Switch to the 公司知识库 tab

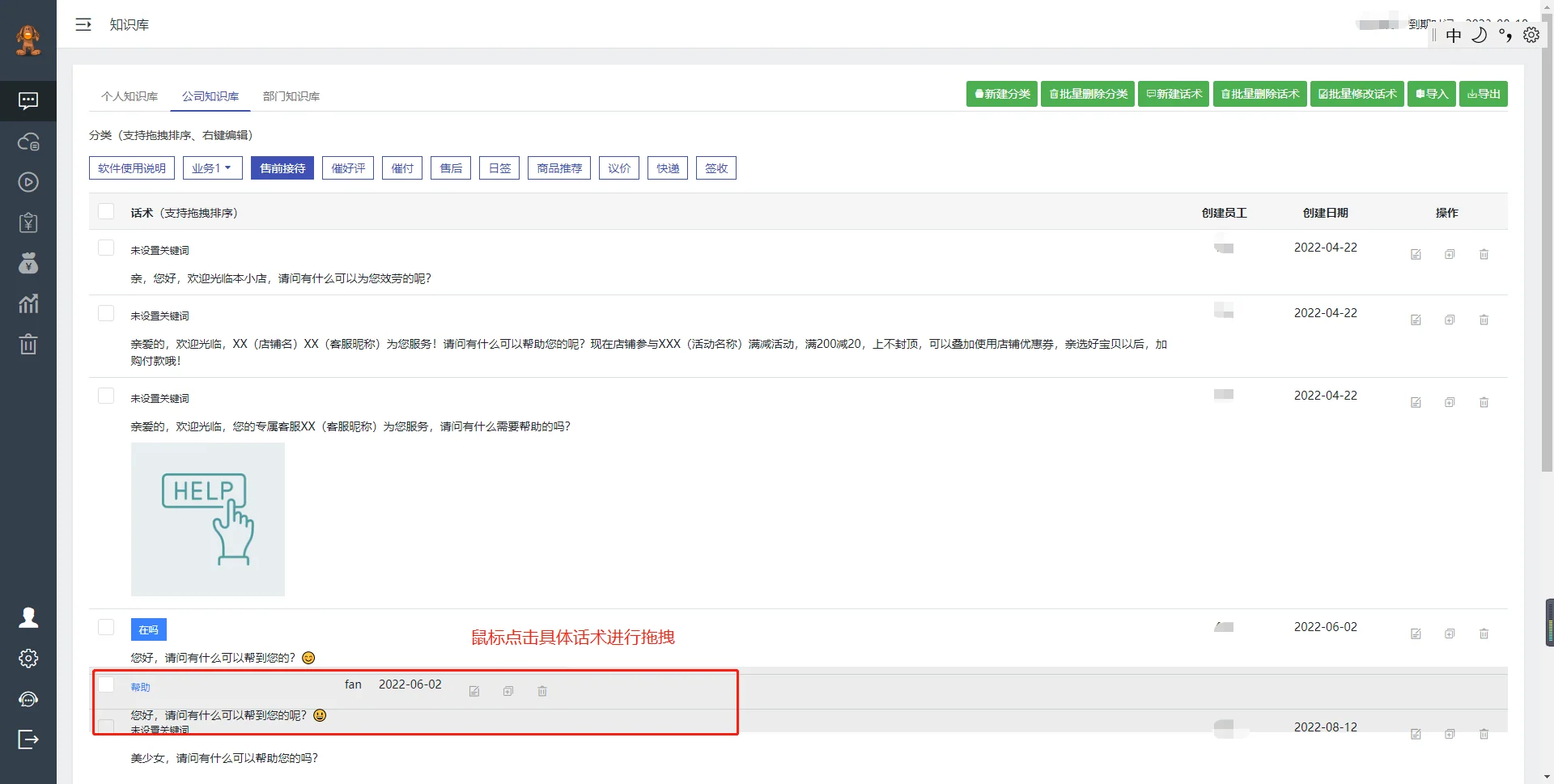[x=210, y=96]
